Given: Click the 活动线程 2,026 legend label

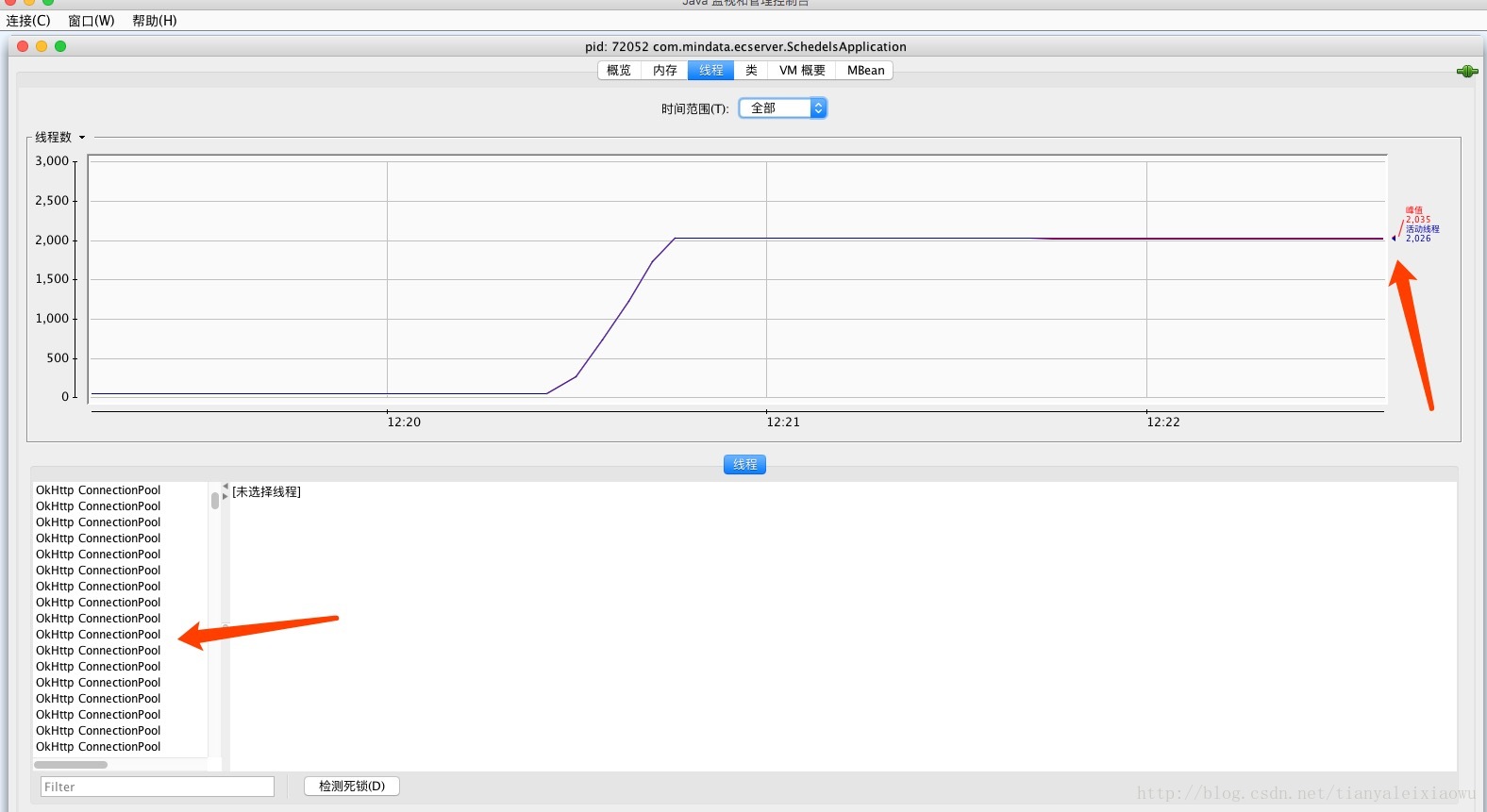Looking at the screenshot, I should [x=1422, y=234].
